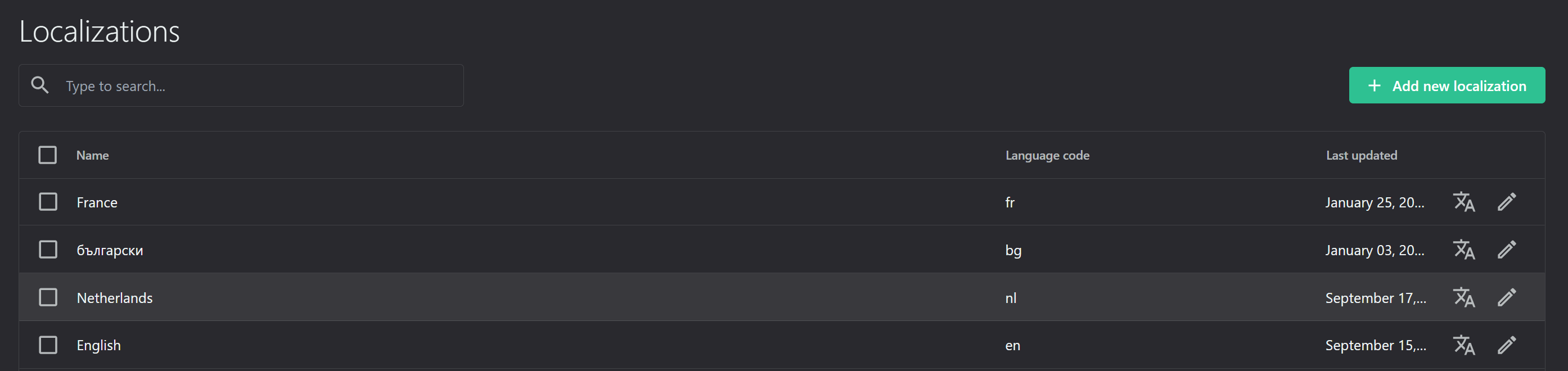Screen dimensions: 1568x371
Task: Focus the Type to search field
Action: click(241, 85)
